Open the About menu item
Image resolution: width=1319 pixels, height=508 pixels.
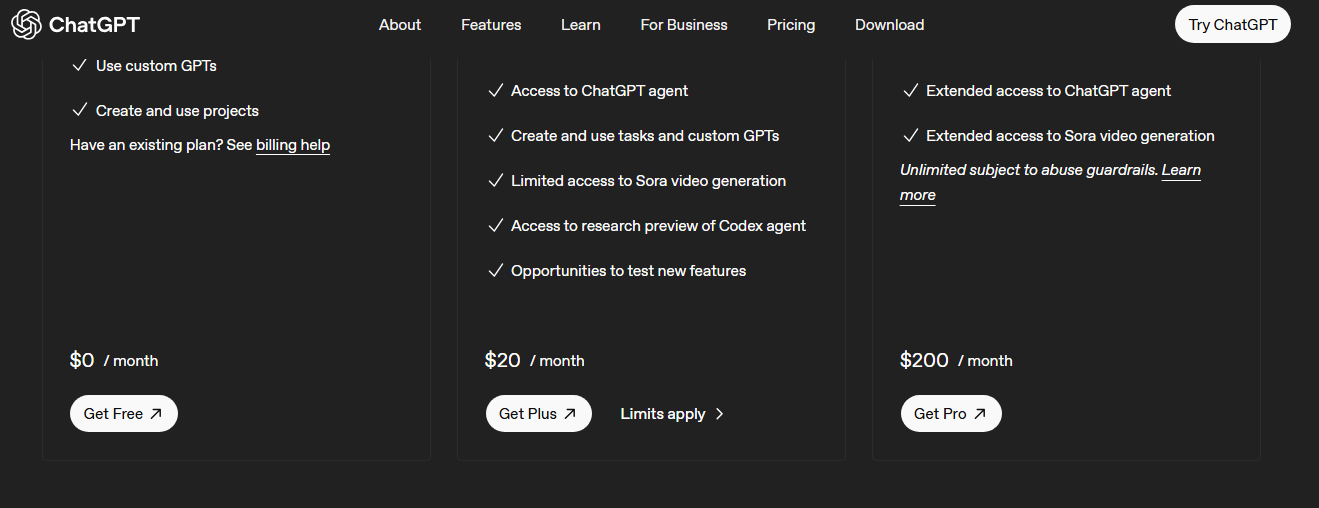(400, 25)
